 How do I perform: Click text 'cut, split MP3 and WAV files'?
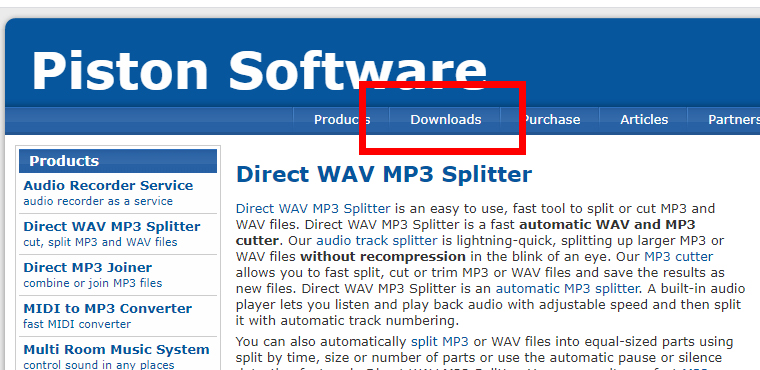[100, 242]
